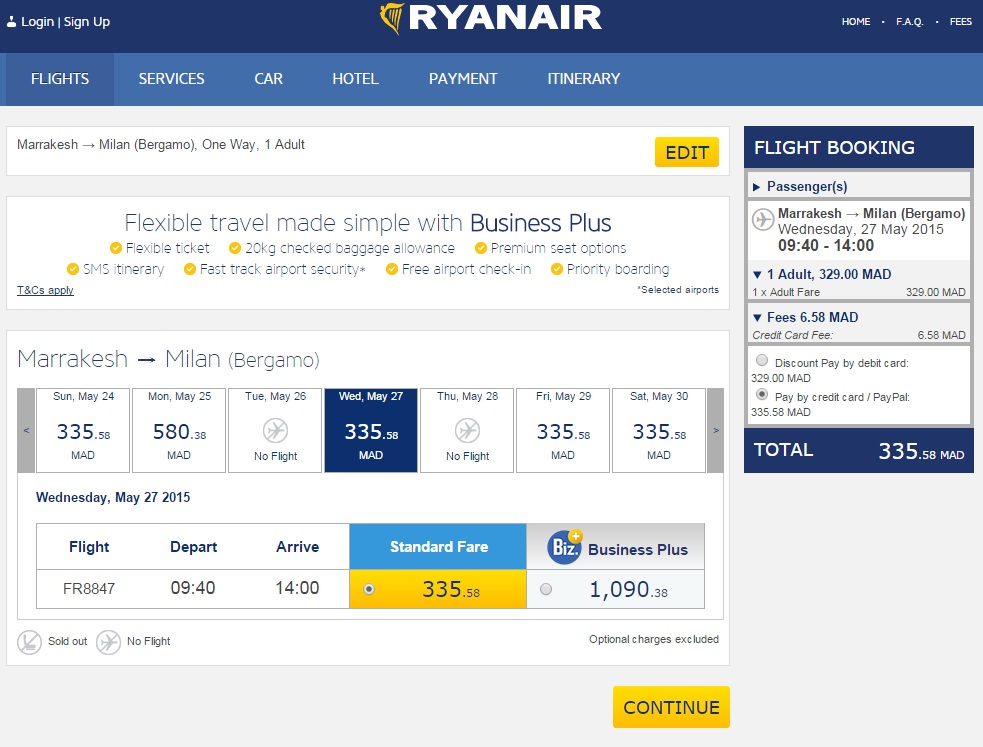
Task: Open the ITINERARY tab
Action: coord(584,79)
